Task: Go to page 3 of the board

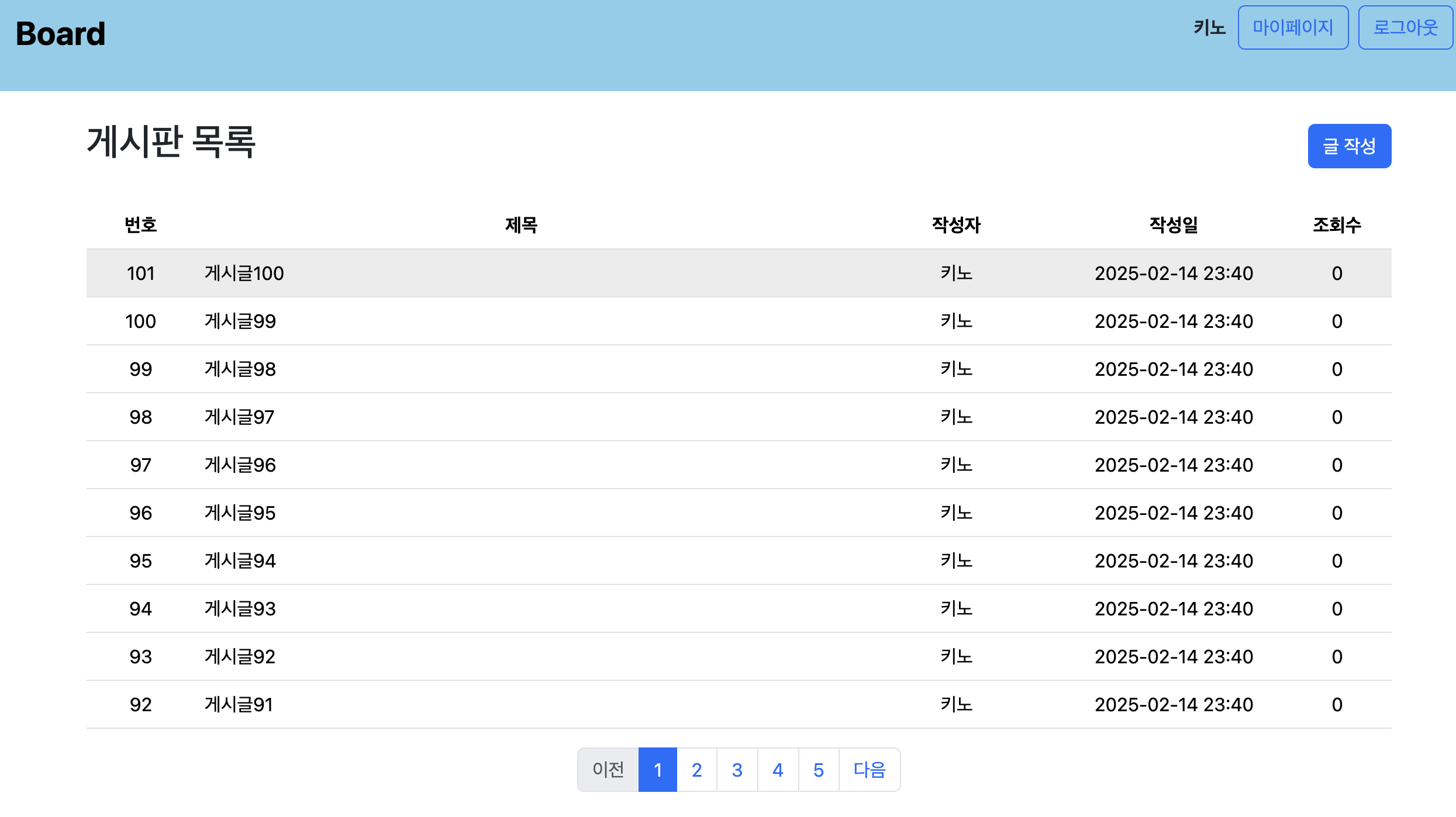Action: point(737,770)
